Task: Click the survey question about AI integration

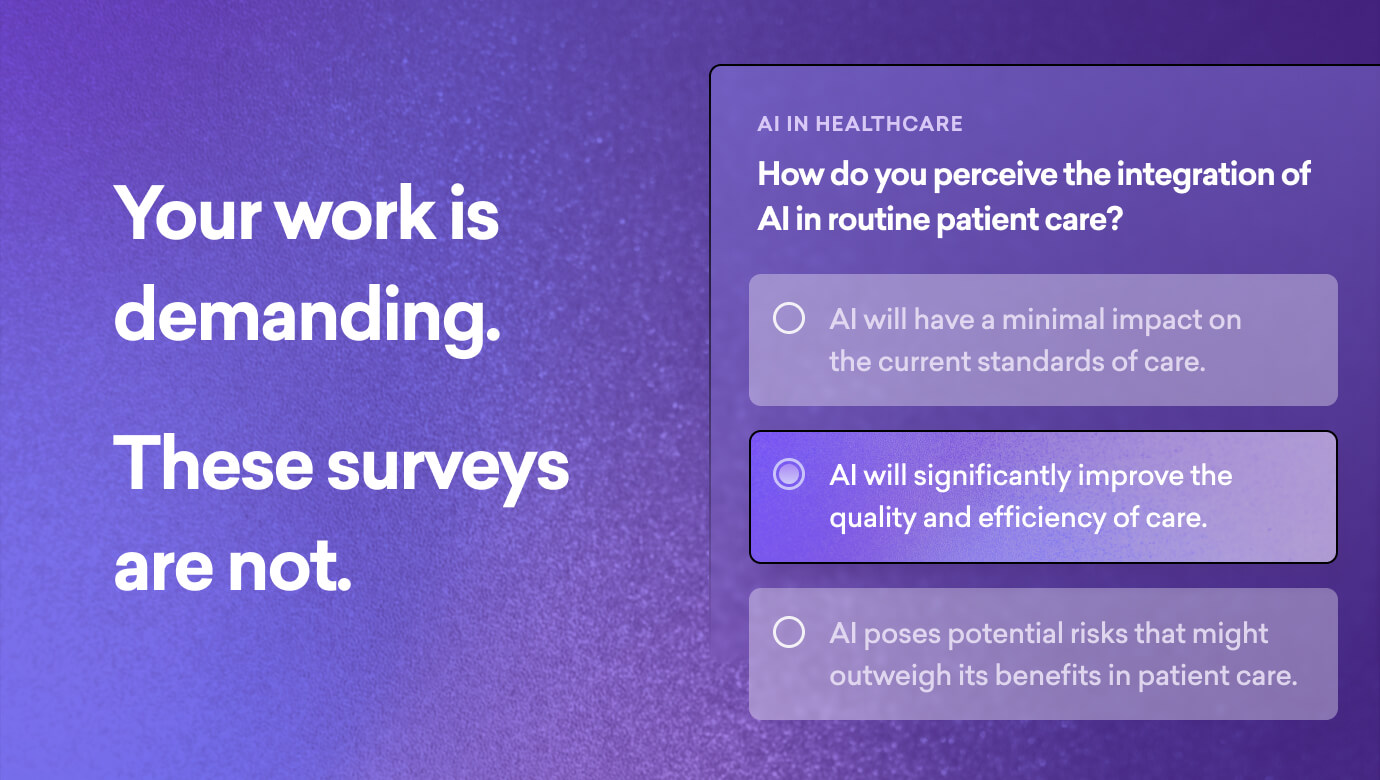Action: coord(1033,196)
